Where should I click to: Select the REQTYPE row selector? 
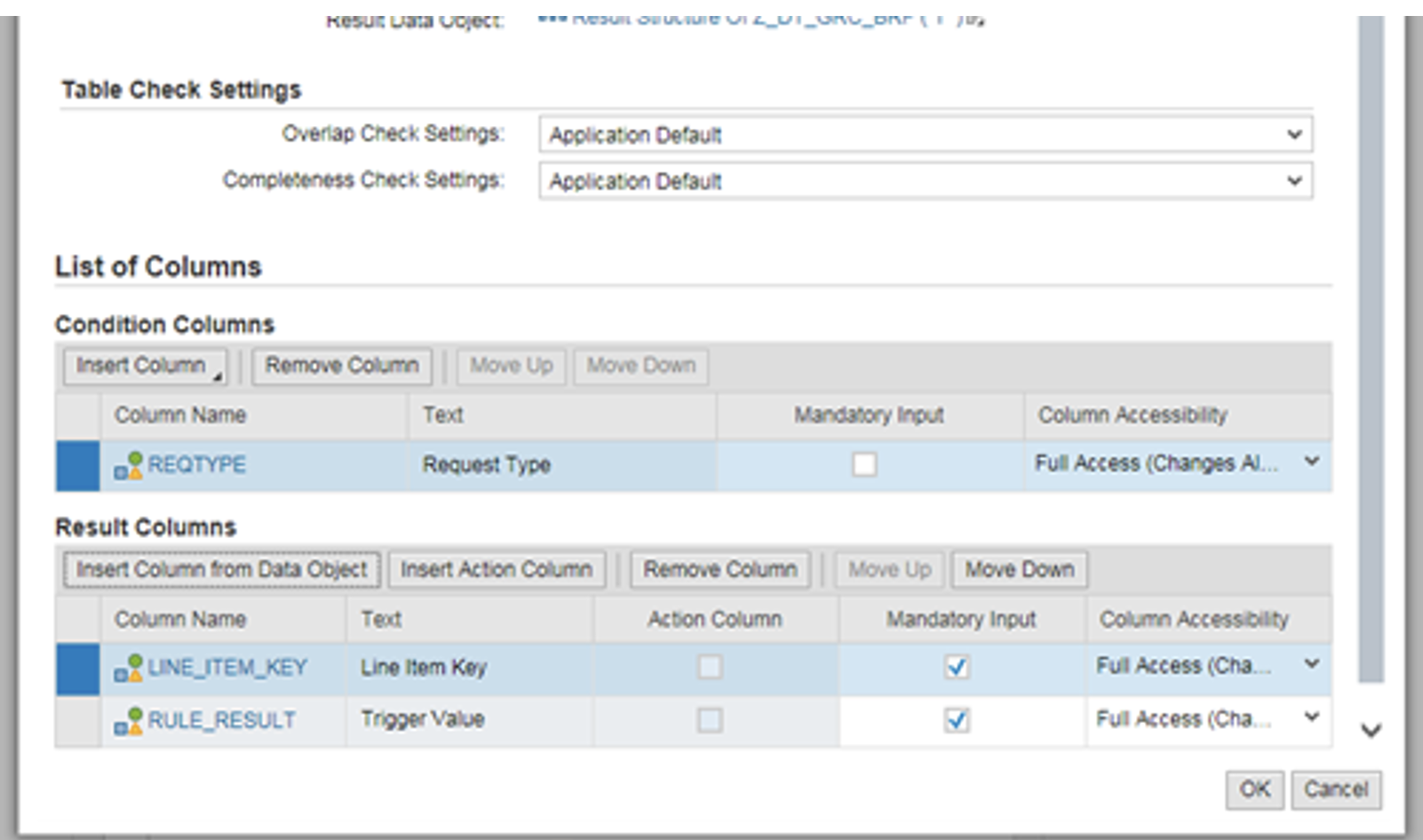(x=77, y=465)
